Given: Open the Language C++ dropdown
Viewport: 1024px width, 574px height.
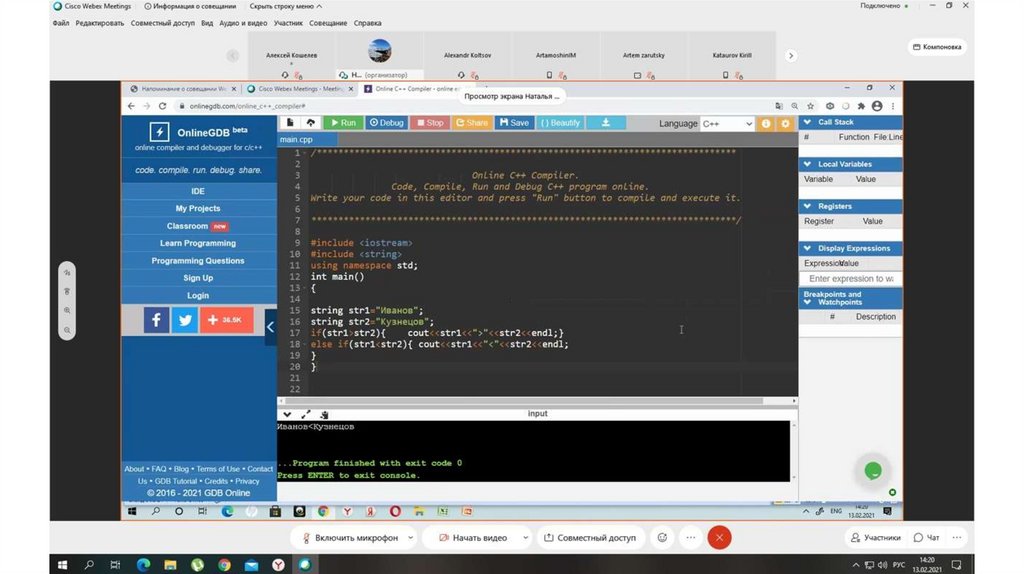Looking at the screenshot, I should [x=727, y=123].
